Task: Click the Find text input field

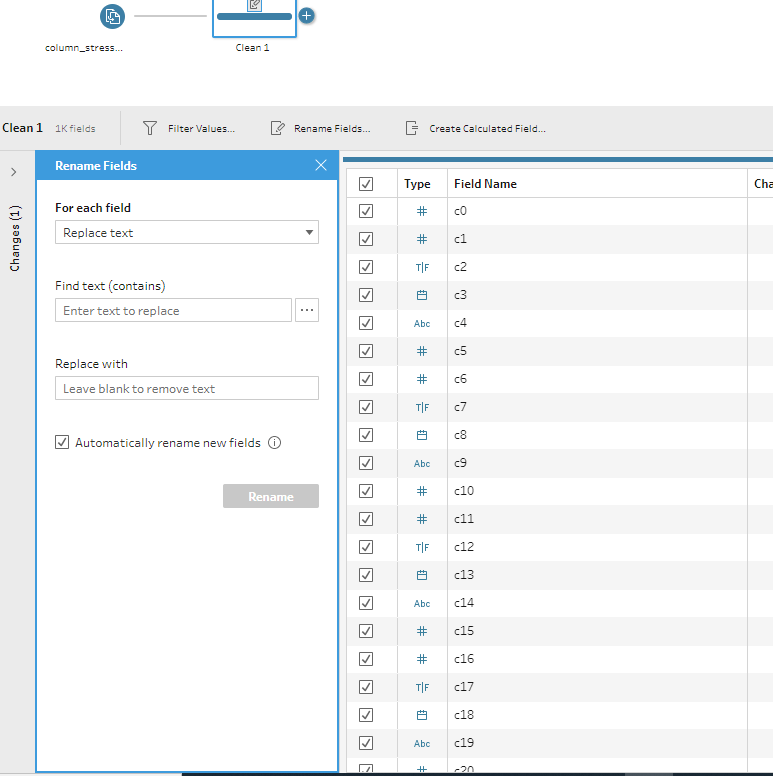Action: [x=173, y=311]
